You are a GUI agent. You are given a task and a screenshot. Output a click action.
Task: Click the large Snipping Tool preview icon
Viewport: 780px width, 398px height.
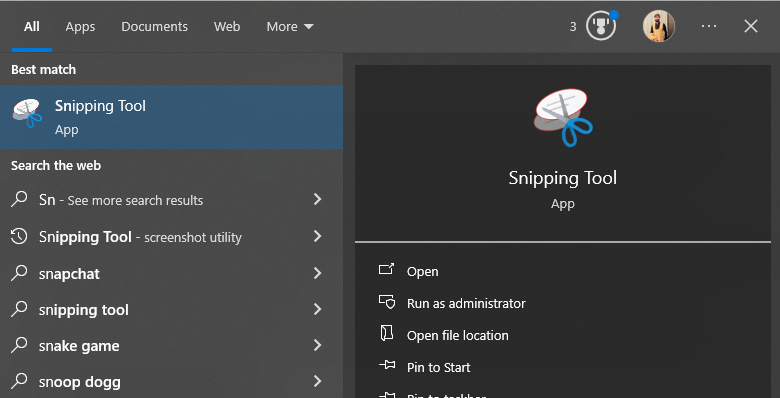point(563,117)
